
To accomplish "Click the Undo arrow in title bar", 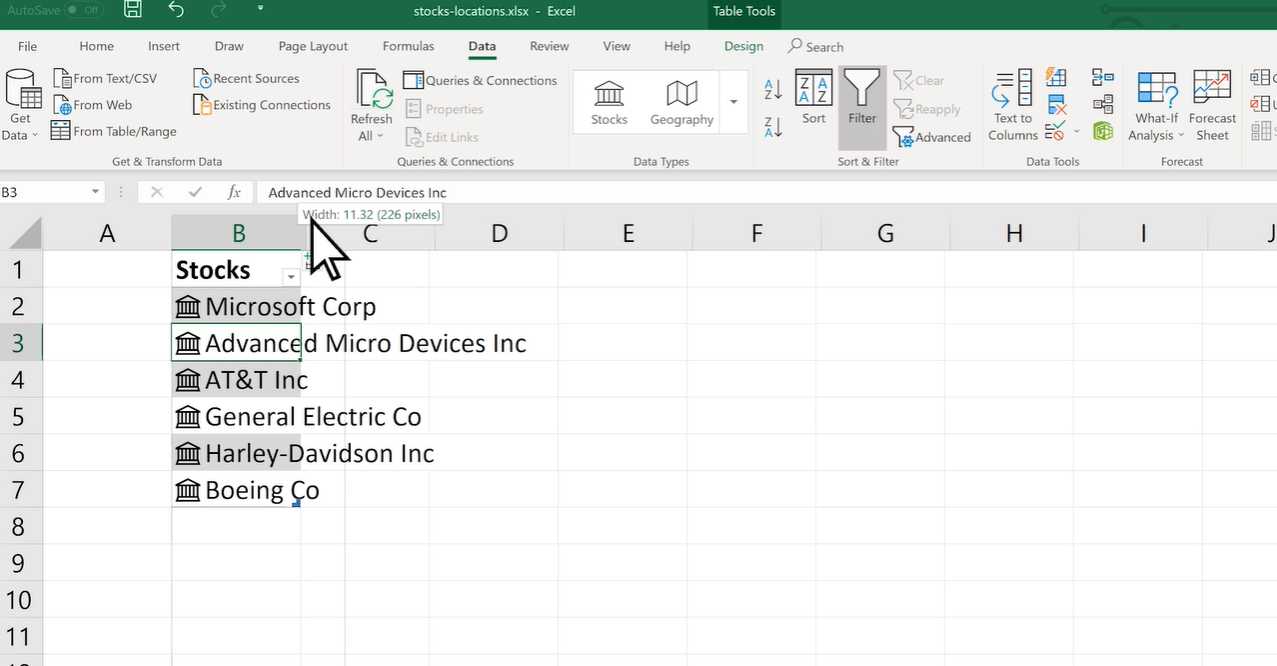I will point(176,10).
